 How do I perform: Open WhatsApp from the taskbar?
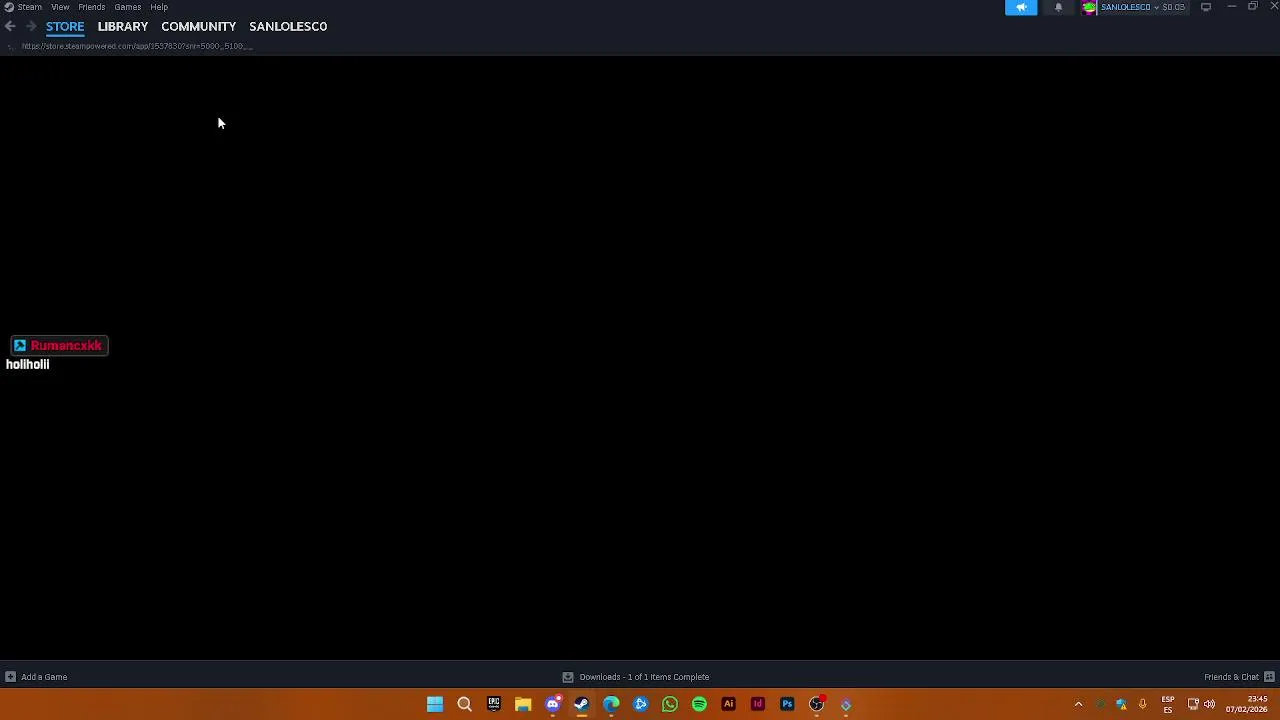click(x=670, y=705)
